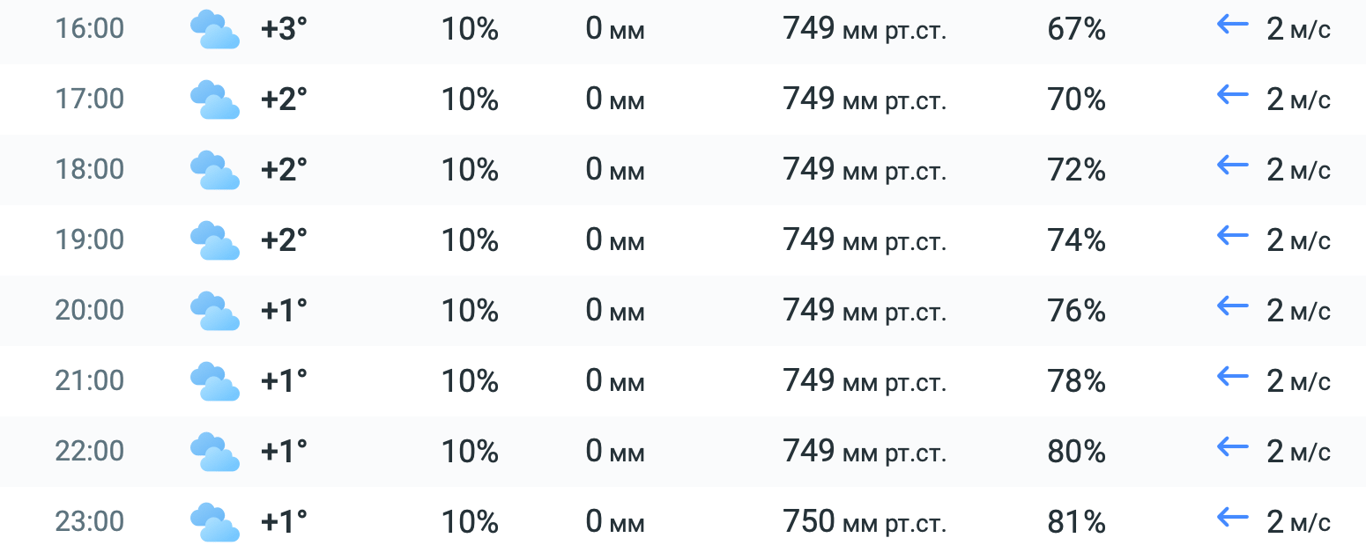The width and height of the screenshot is (1366, 560).
Task: Select the 20:00 time label
Action: point(89,311)
